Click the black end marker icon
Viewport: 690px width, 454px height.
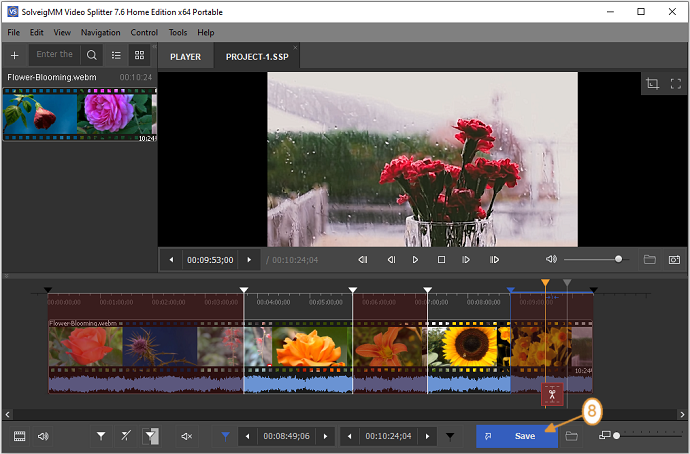450,436
